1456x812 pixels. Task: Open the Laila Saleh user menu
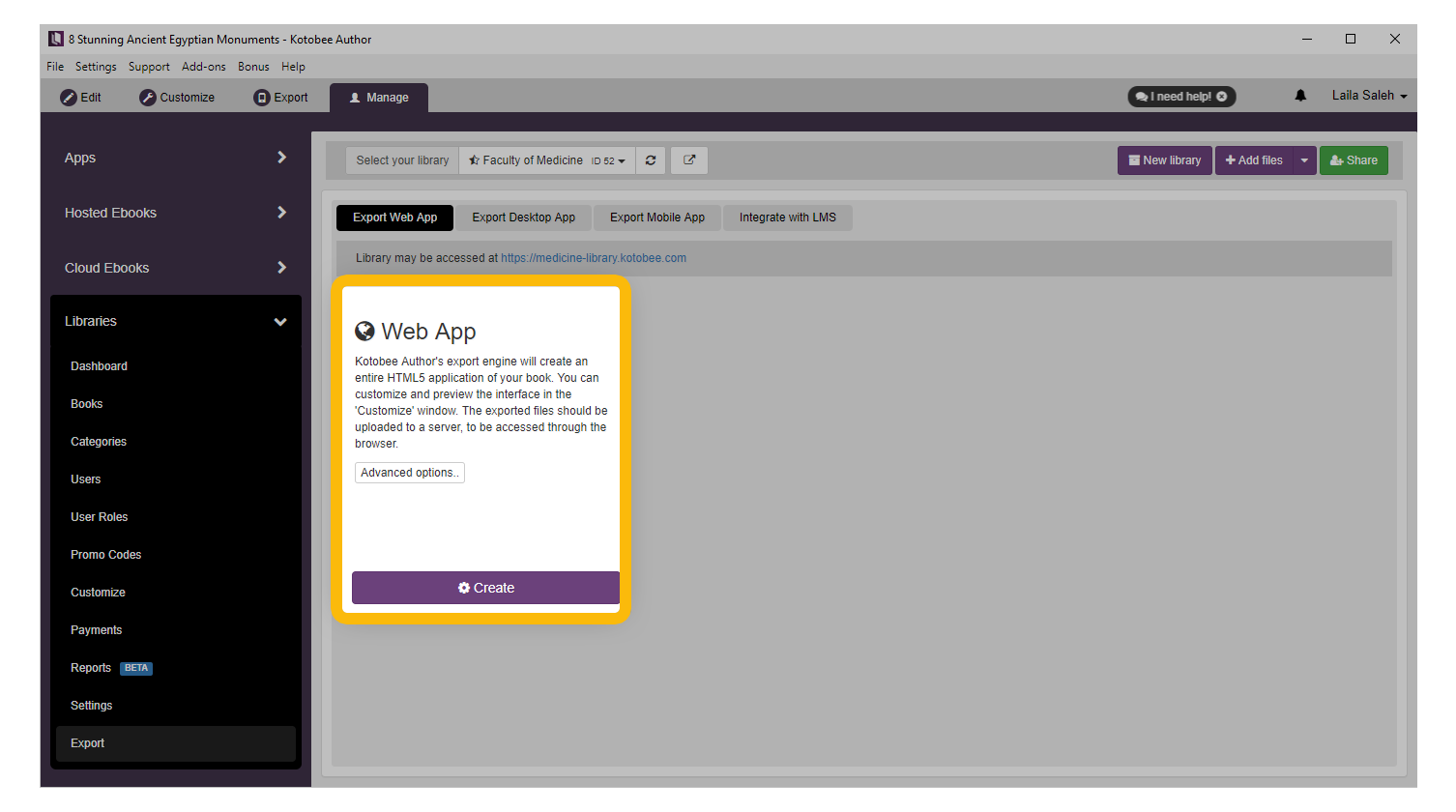click(x=1369, y=96)
